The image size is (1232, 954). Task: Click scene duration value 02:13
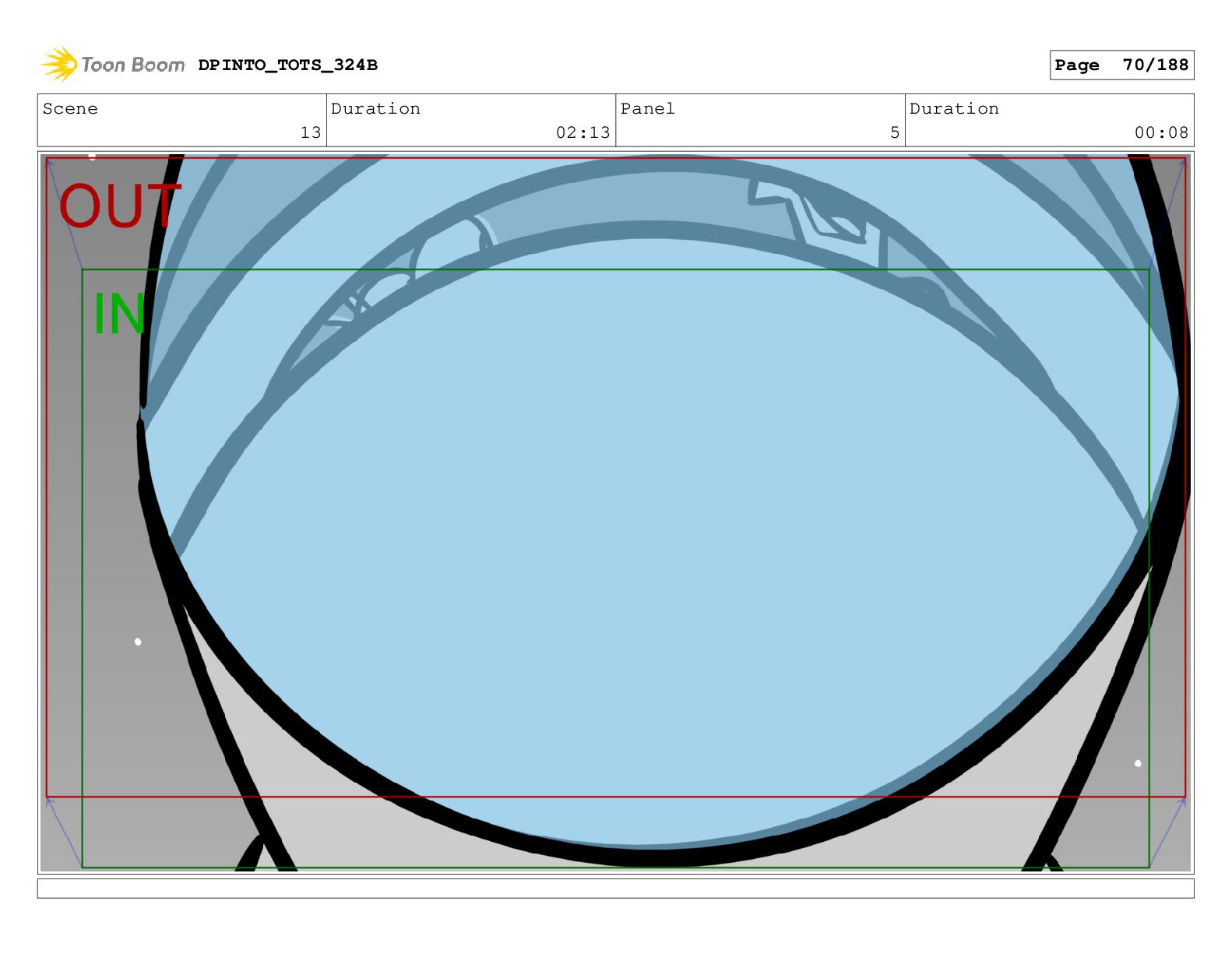click(x=583, y=132)
